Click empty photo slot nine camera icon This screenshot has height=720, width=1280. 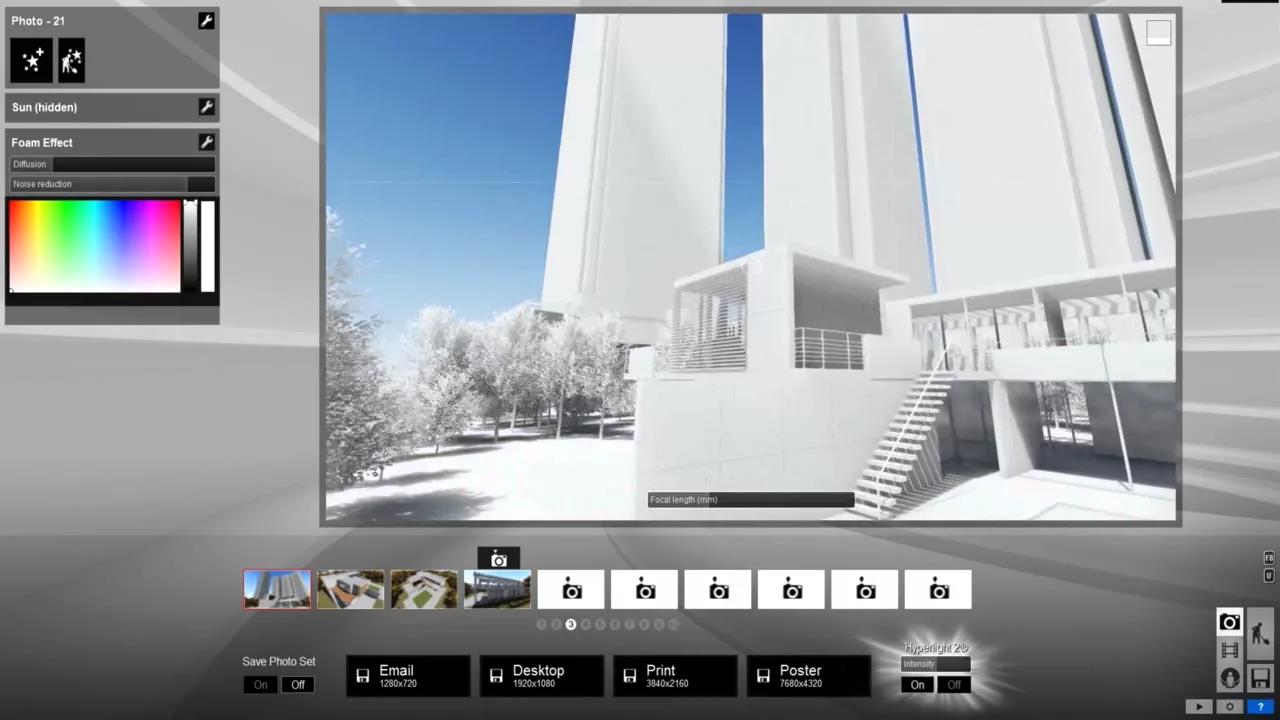pyautogui.click(x=865, y=589)
